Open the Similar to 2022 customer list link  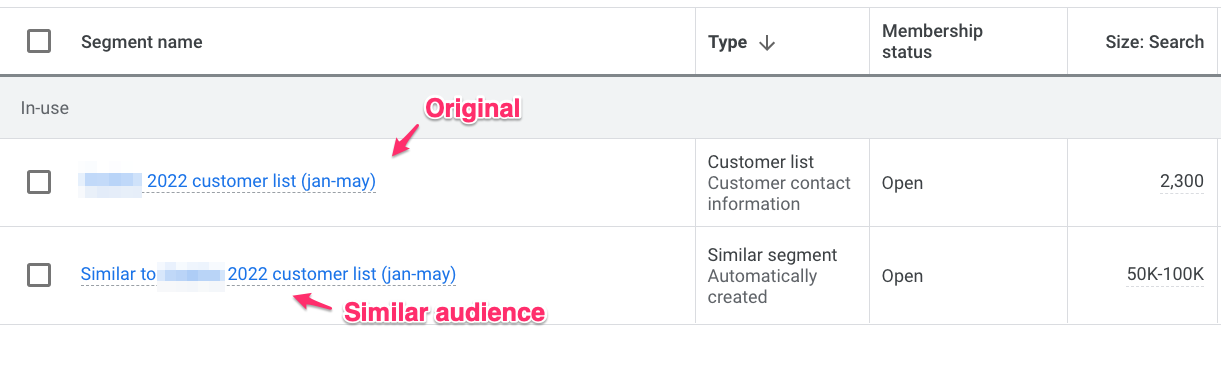click(268, 274)
